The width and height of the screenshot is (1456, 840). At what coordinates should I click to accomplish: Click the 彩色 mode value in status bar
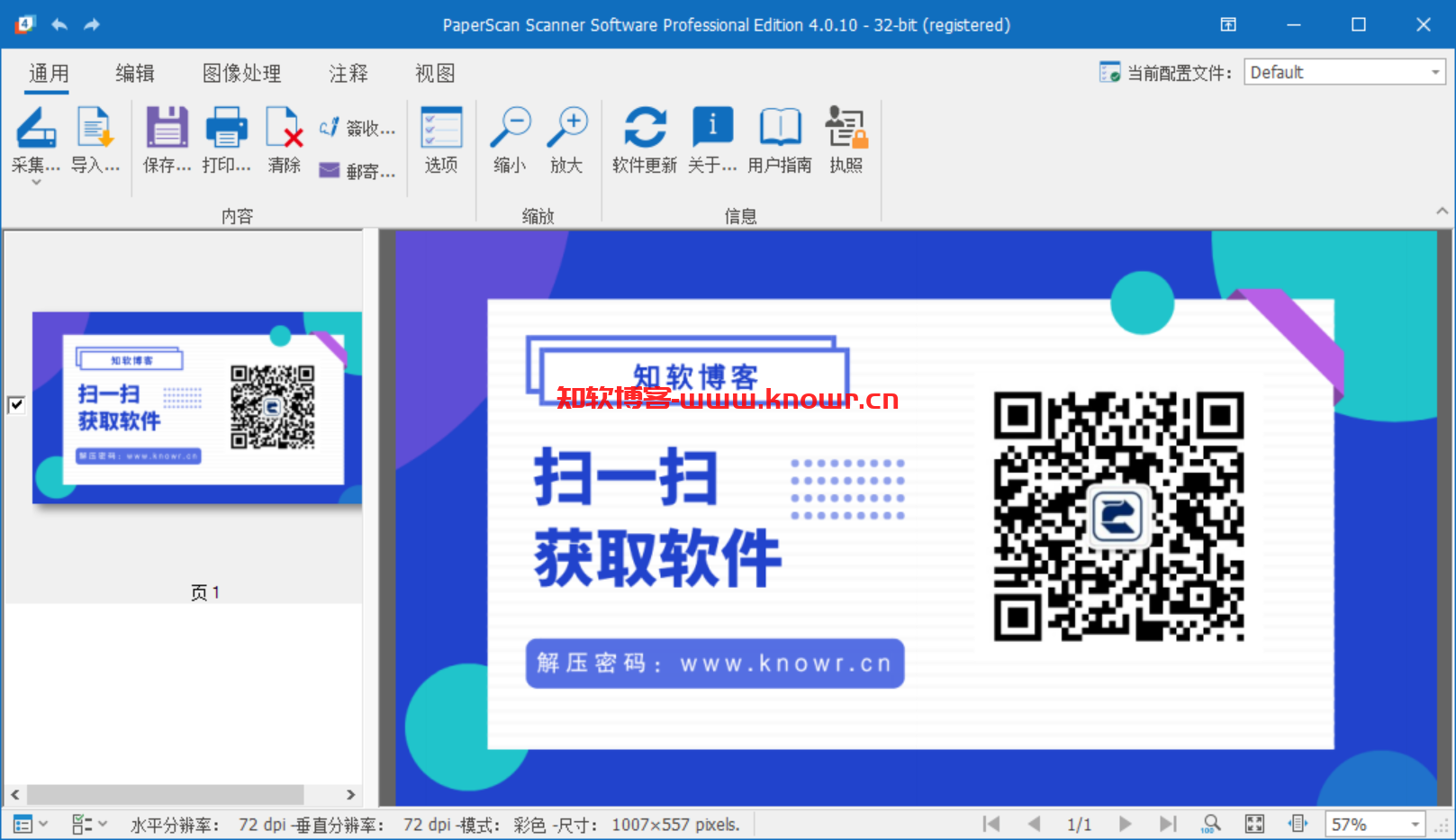pyautogui.click(x=529, y=825)
